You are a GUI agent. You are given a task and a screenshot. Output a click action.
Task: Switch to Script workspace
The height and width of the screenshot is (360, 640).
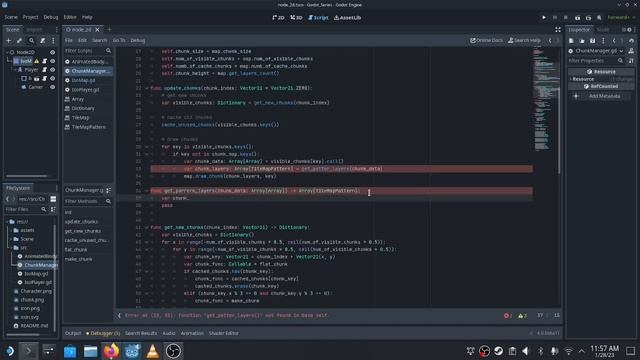pos(318,18)
